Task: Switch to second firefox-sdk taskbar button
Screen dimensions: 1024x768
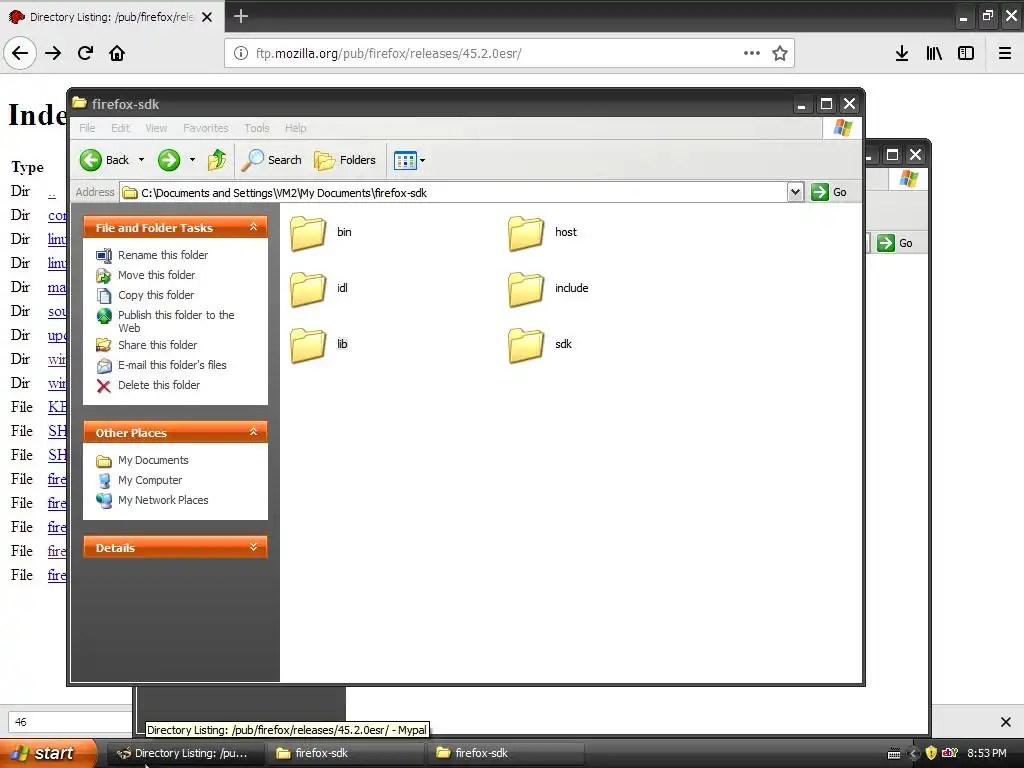Action: 506,753
